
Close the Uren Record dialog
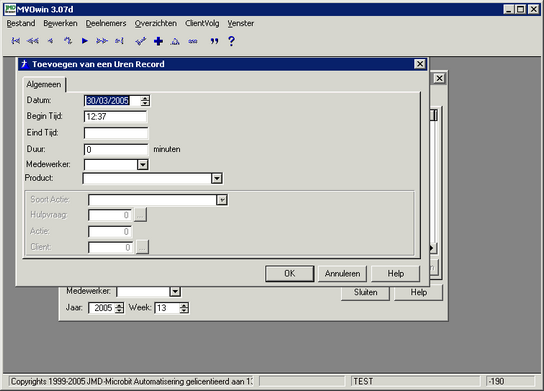point(420,64)
